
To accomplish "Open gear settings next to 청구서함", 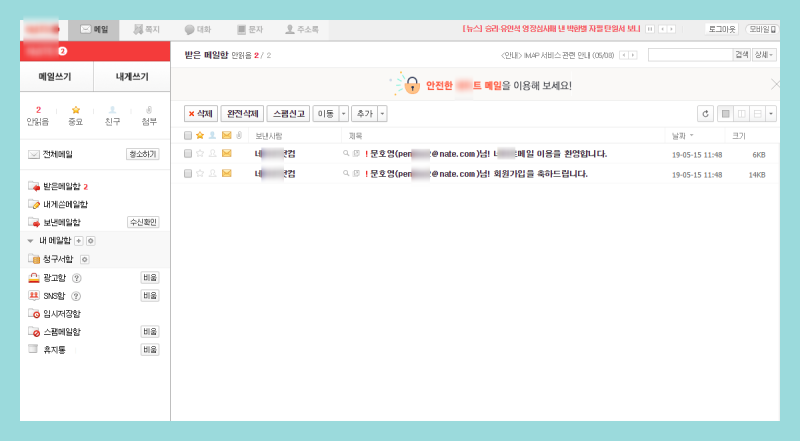I will pos(85,259).
